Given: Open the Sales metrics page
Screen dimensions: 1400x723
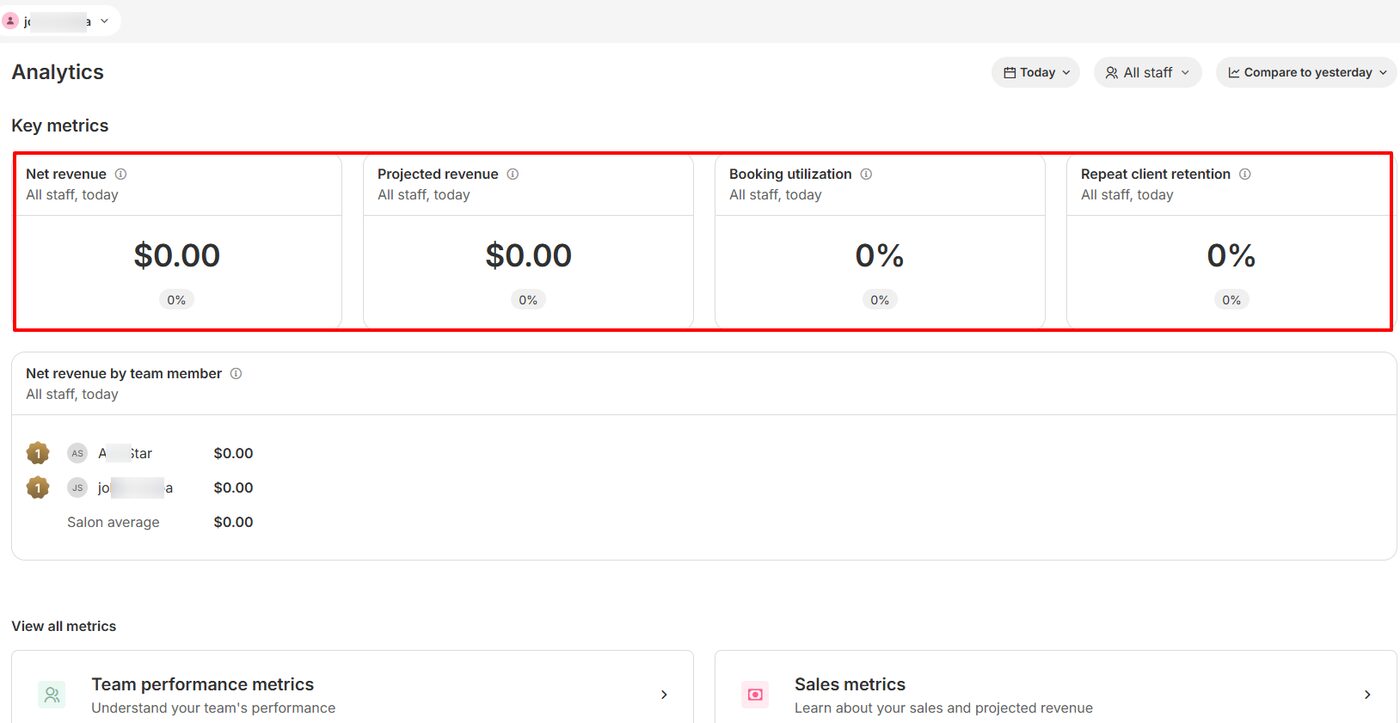Looking at the screenshot, I should (x=850, y=685).
